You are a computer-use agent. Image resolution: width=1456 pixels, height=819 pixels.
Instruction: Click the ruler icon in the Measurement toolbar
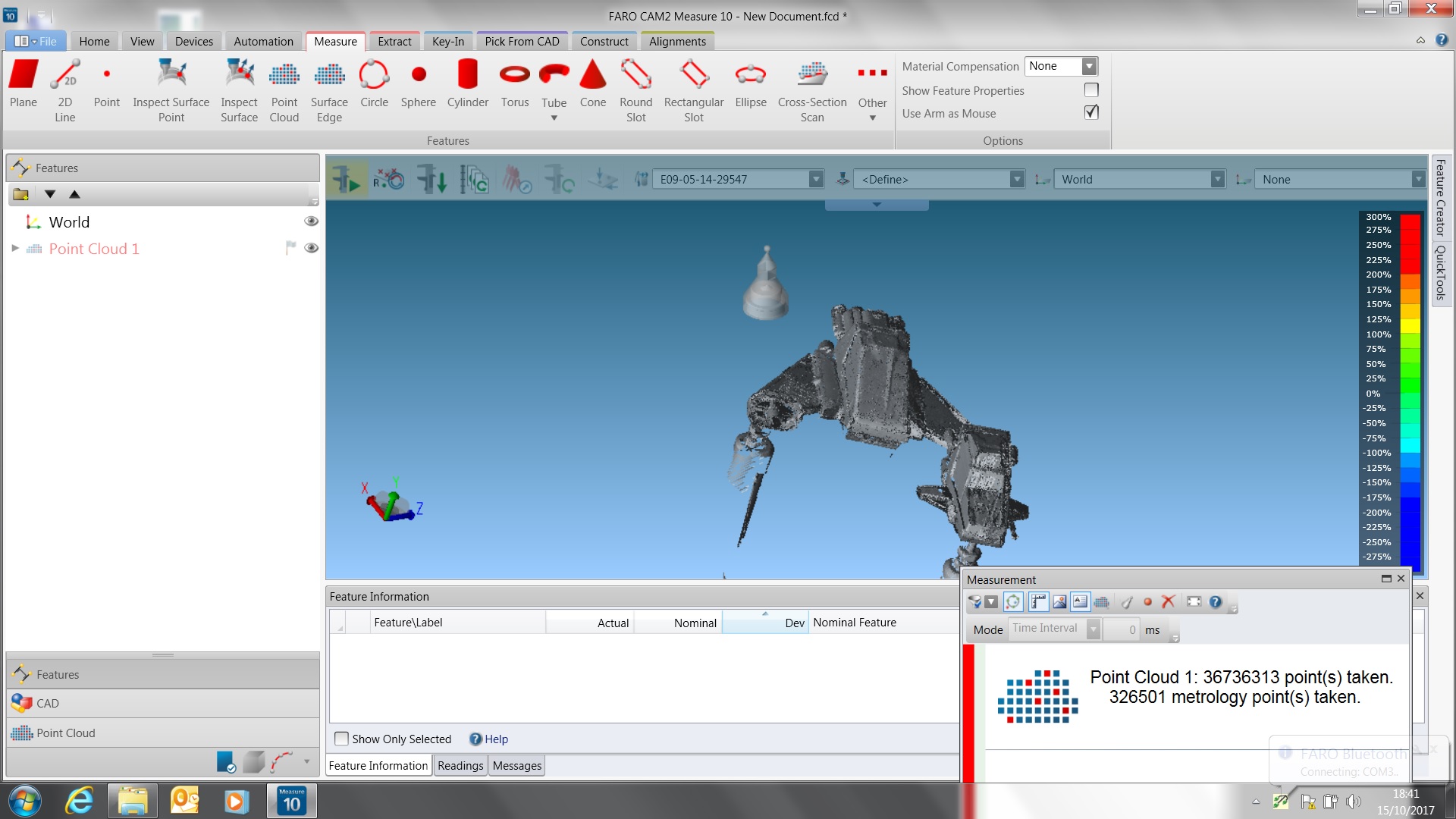click(x=1039, y=602)
